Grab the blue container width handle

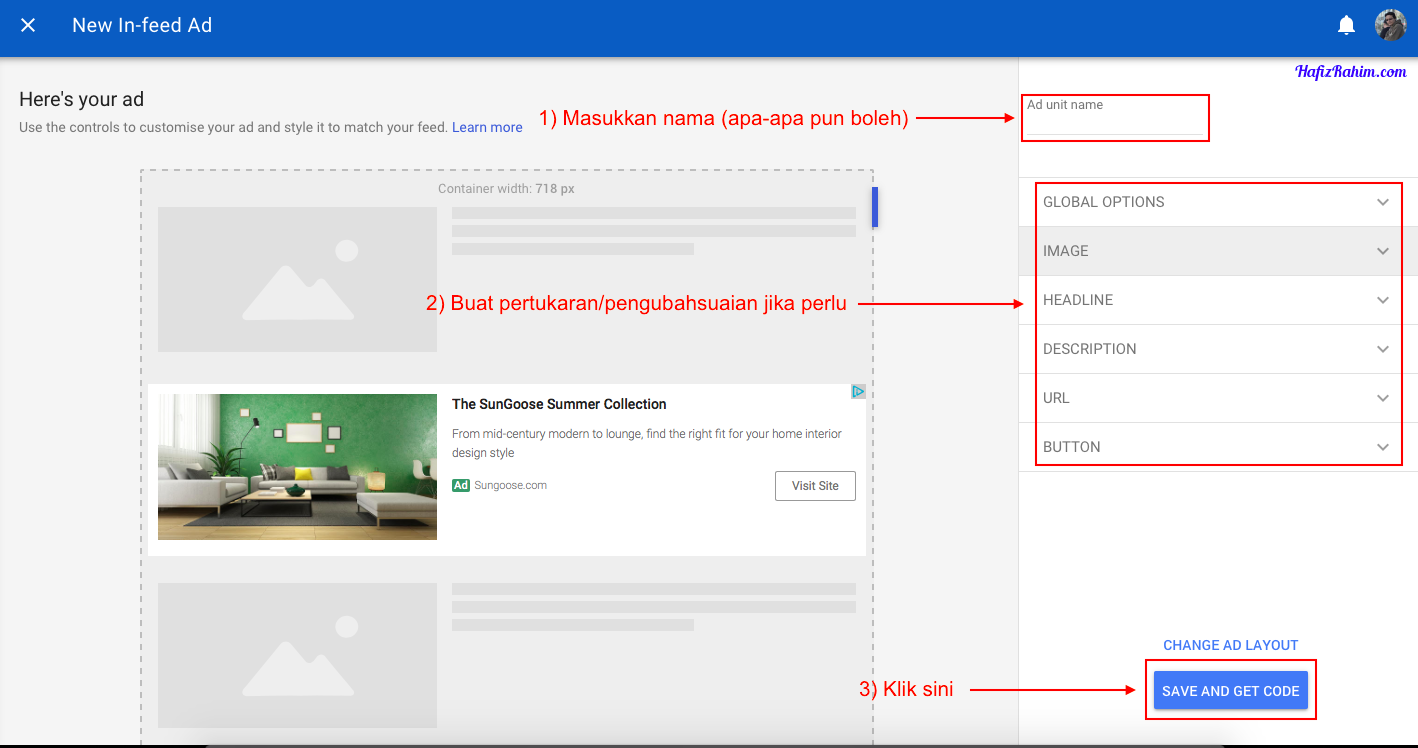point(875,207)
